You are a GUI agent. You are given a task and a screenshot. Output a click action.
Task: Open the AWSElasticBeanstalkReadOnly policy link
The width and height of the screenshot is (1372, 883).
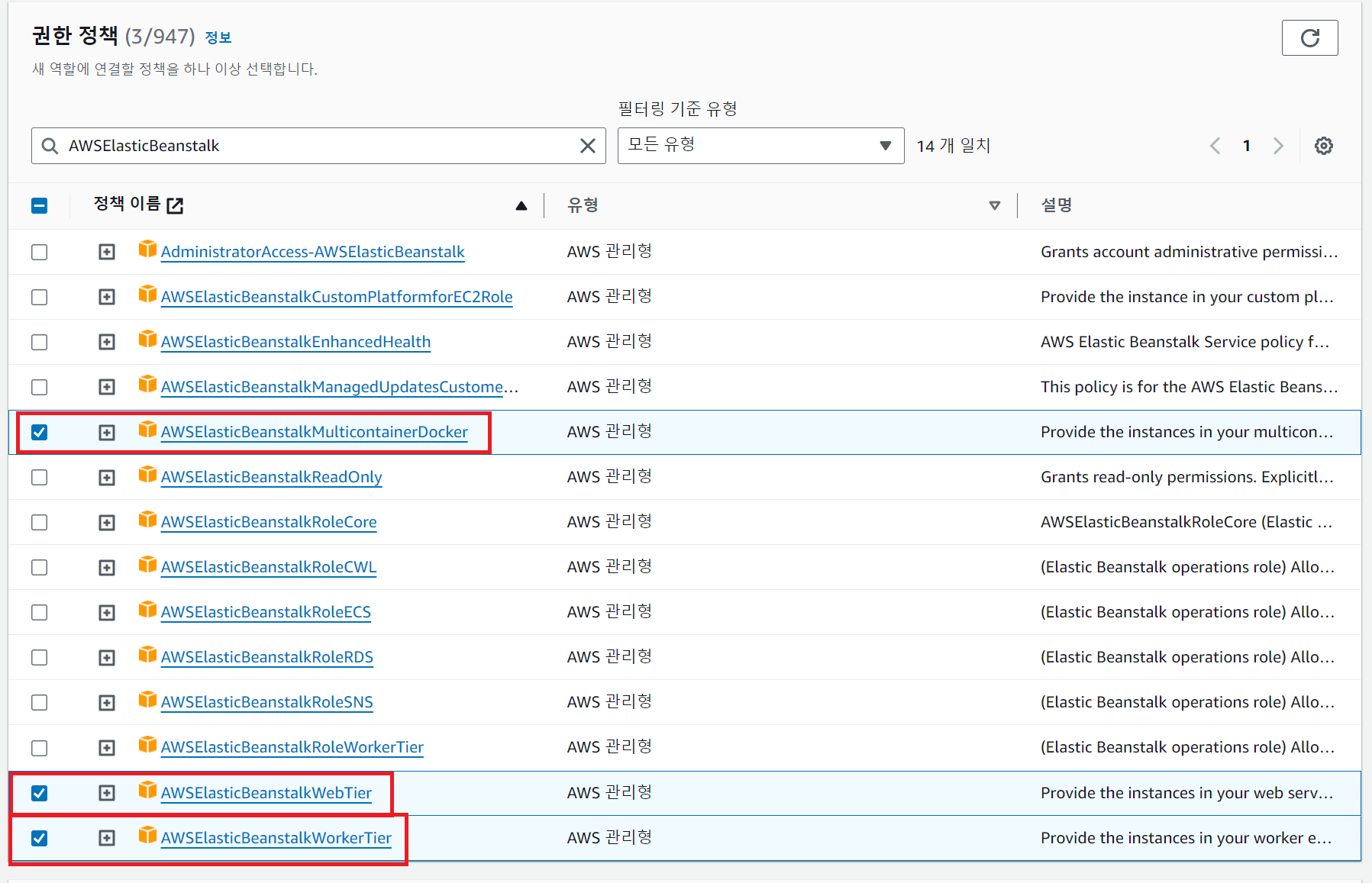point(271,477)
